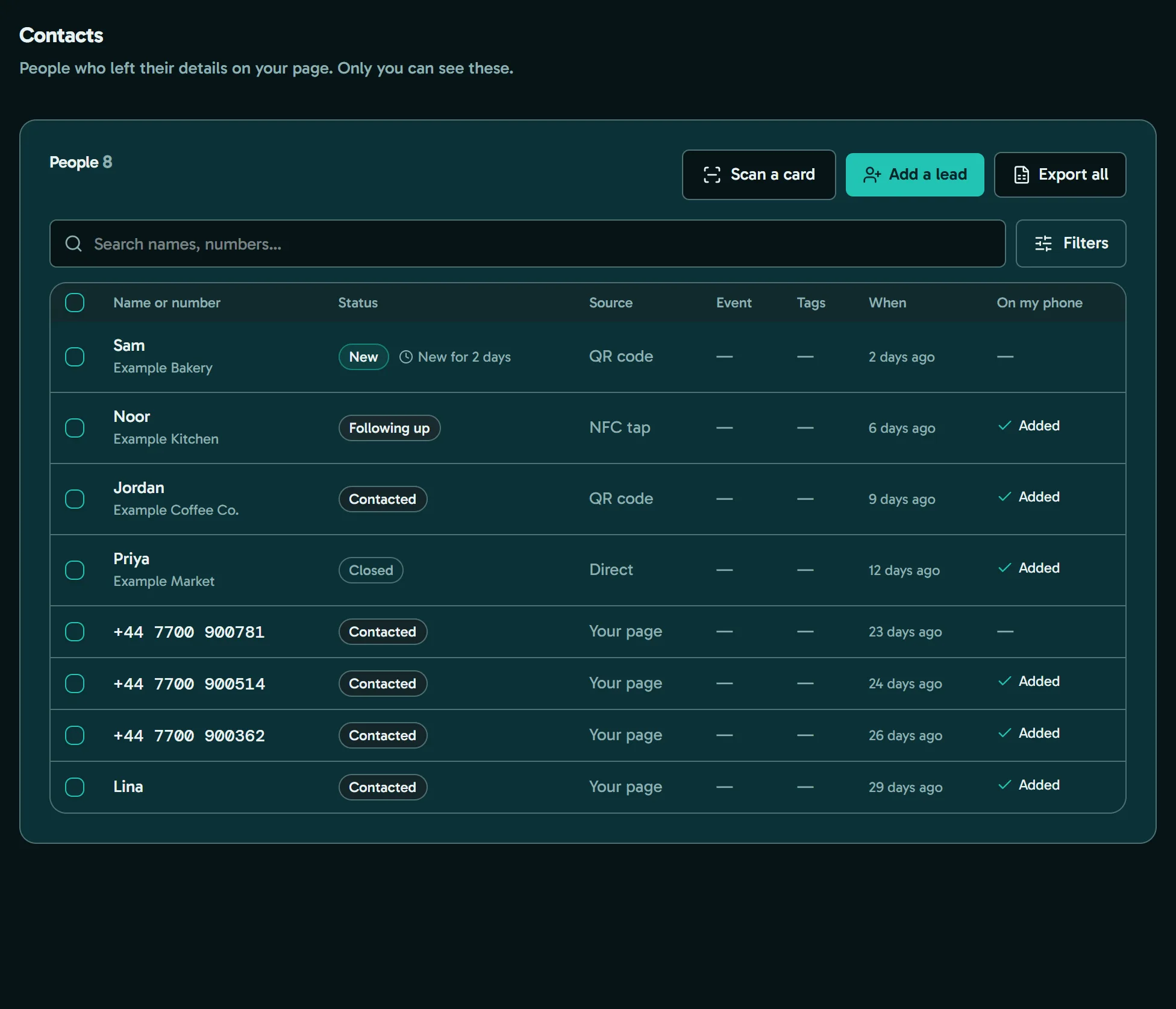Tick the checkbox for +44 7700 900514
Image resolution: width=1176 pixels, height=1009 pixels.
click(75, 684)
